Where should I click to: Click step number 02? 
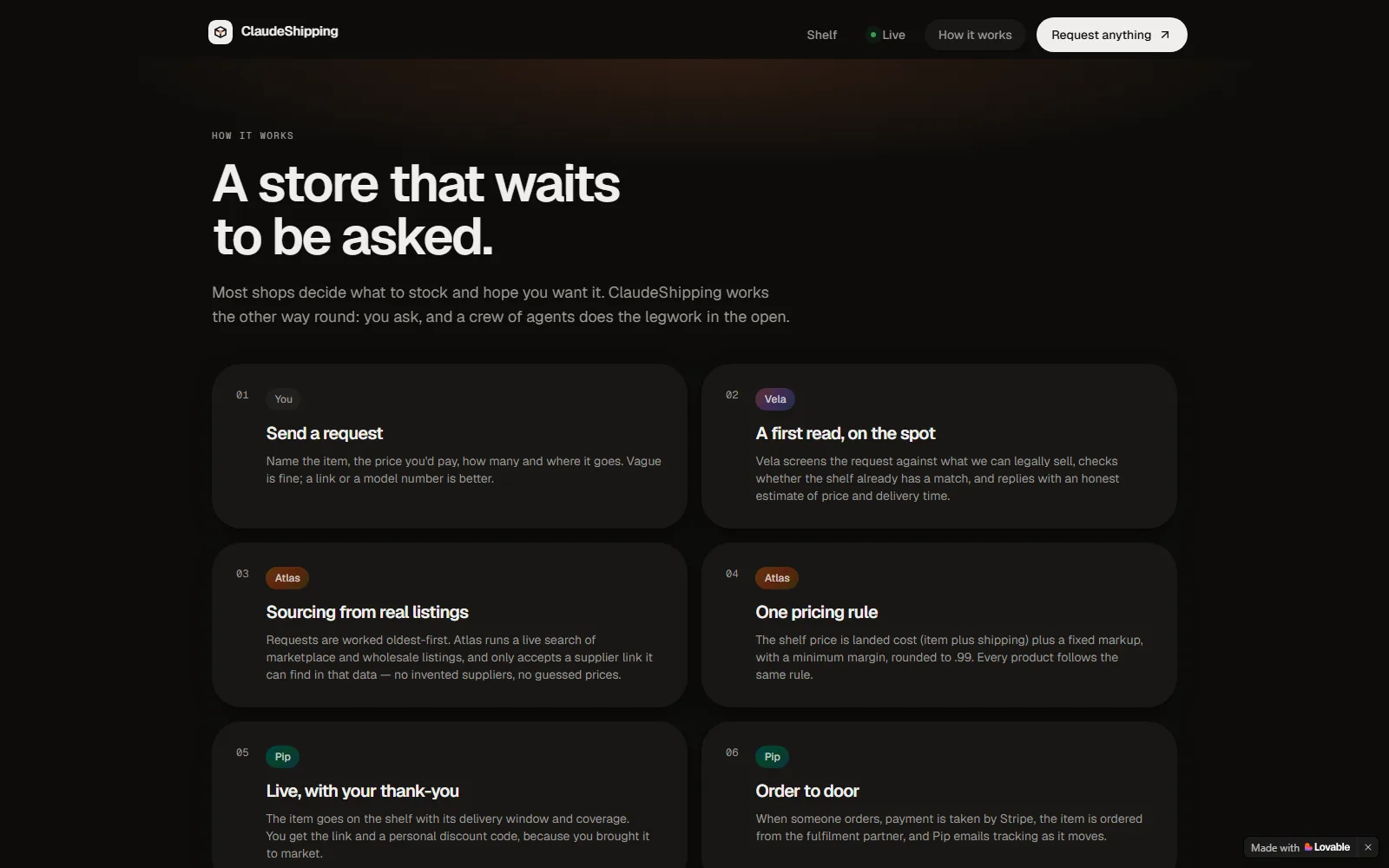(x=732, y=395)
